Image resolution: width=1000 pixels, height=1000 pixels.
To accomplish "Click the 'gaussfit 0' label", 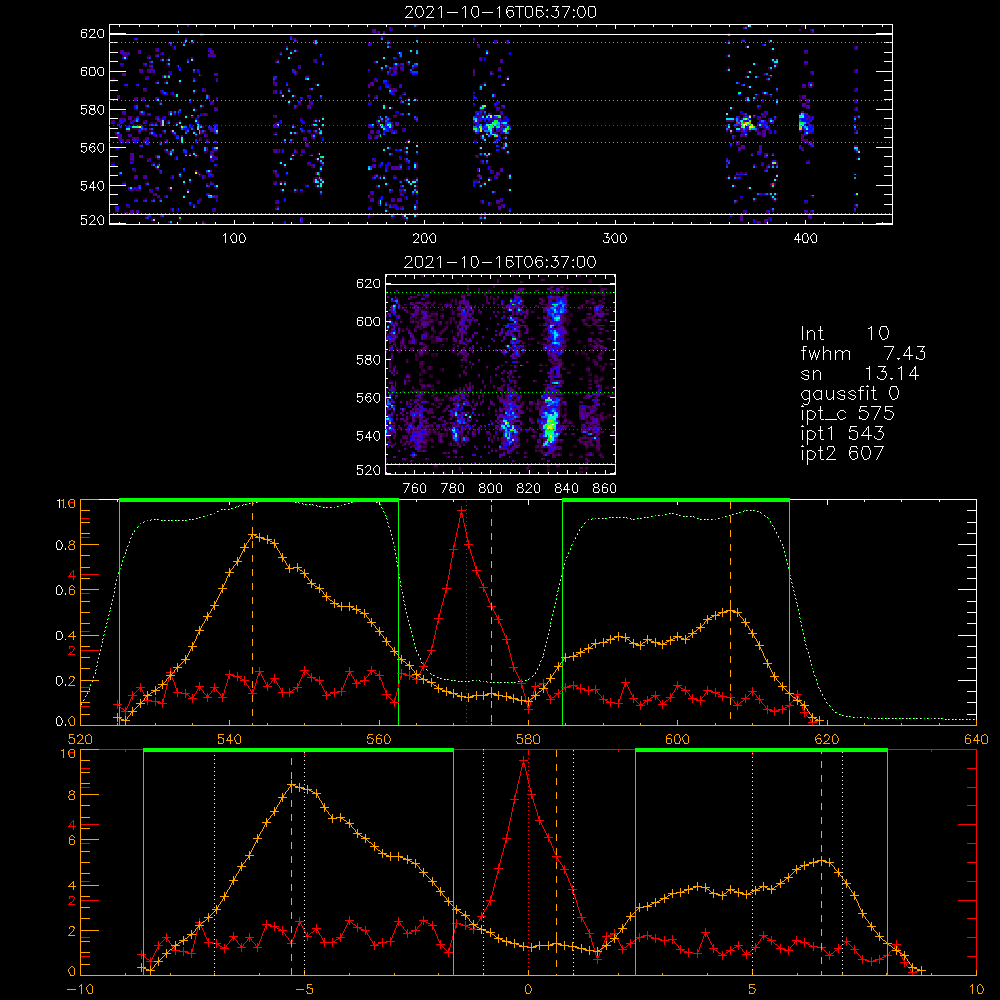I will pyautogui.click(x=849, y=393).
